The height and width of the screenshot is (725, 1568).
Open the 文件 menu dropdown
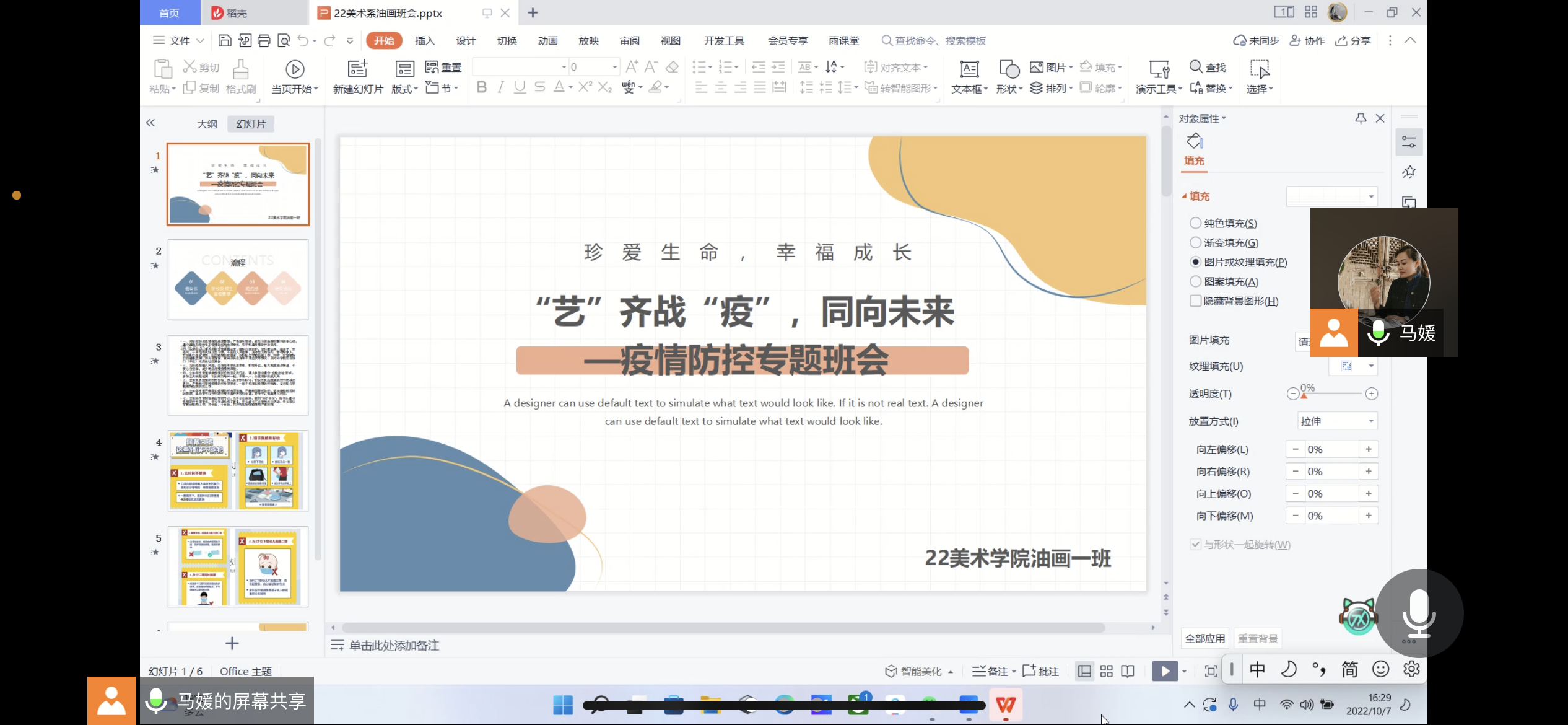(x=179, y=41)
